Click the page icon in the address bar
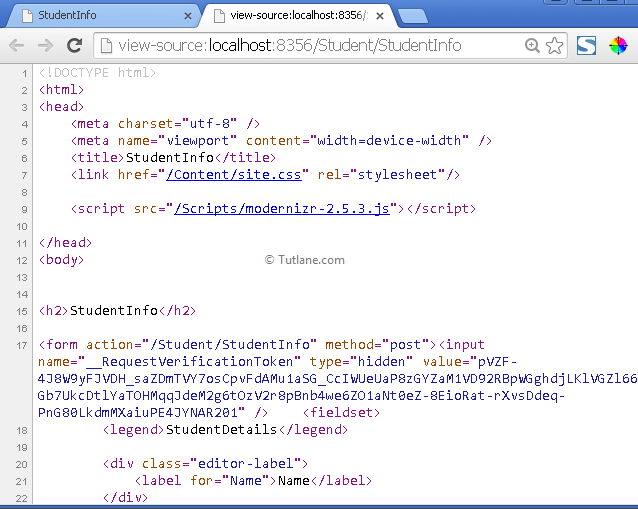The height and width of the screenshot is (509, 638). tap(106, 45)
